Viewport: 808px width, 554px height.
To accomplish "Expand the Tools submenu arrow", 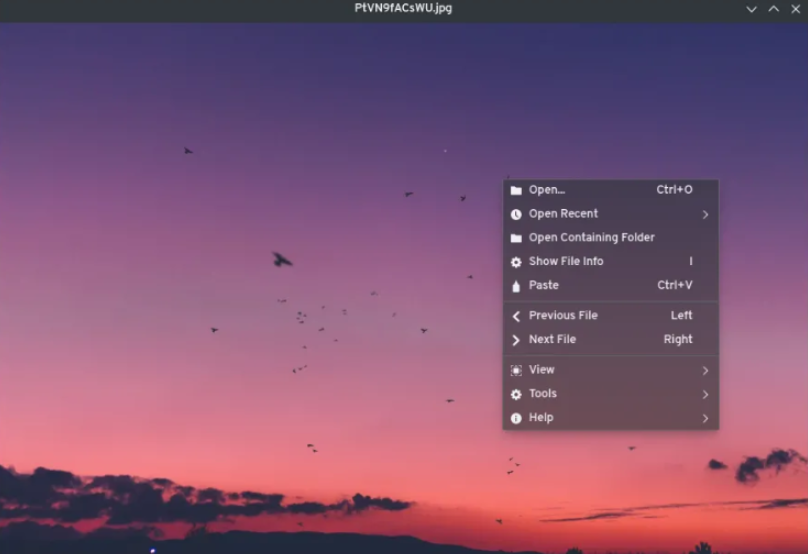I will 705,394.
